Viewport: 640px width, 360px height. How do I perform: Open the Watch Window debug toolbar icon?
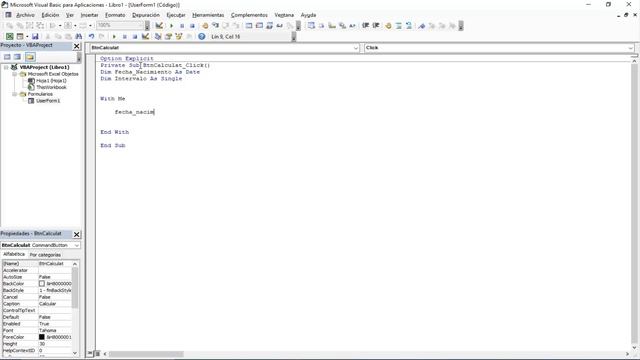269,26
